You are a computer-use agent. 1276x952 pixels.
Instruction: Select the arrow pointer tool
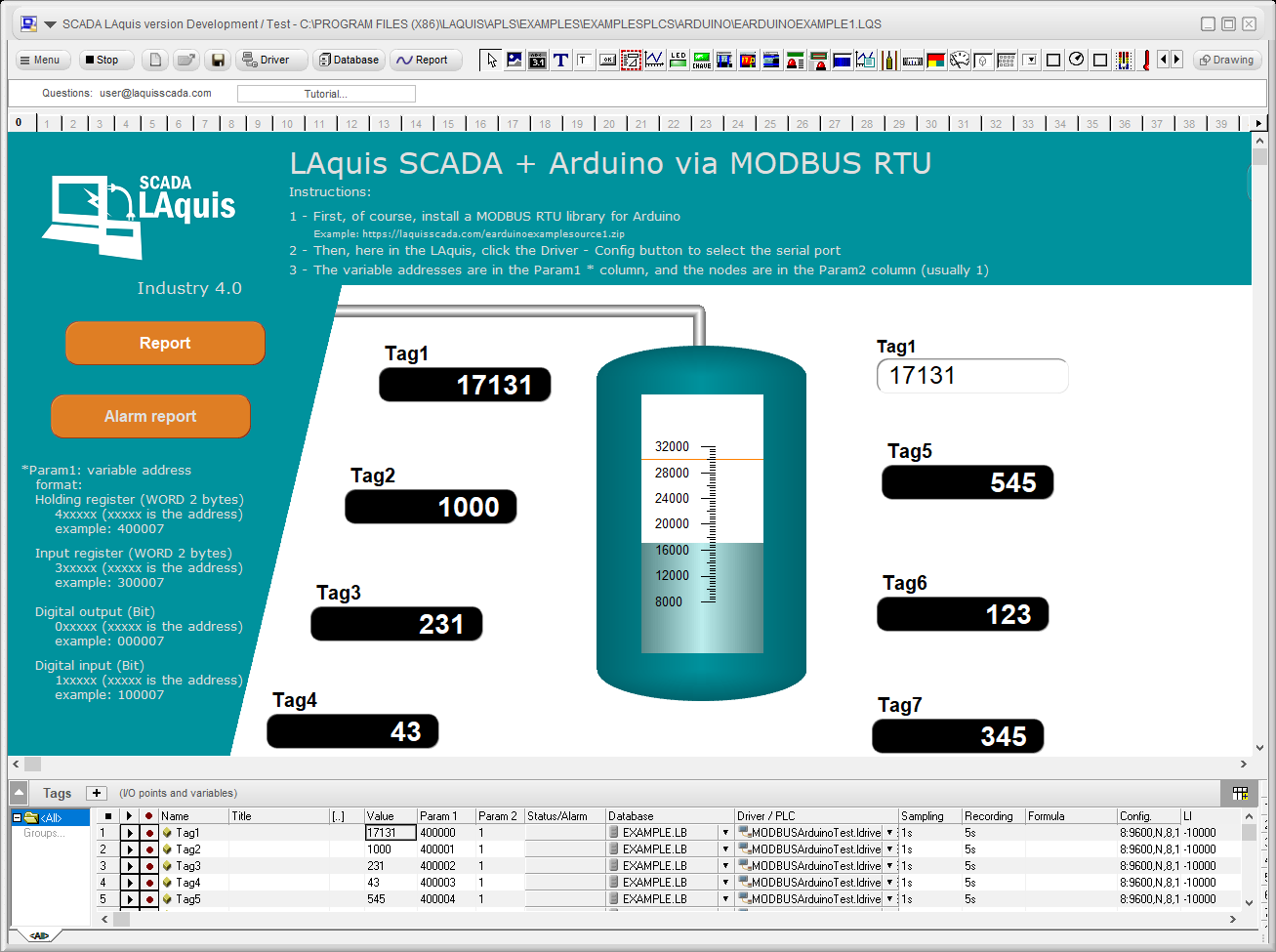[x=492, y=60]
